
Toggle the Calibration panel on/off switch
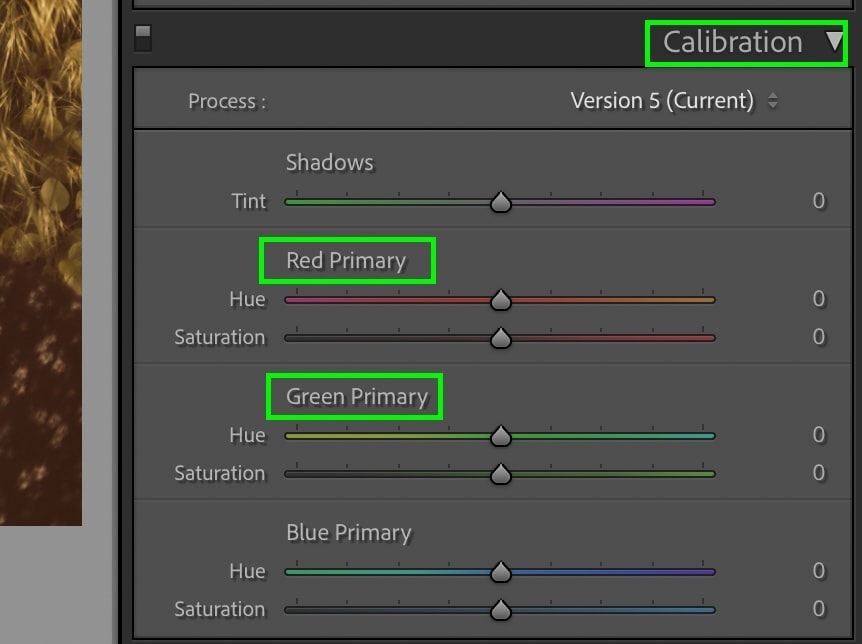(143, 38)
